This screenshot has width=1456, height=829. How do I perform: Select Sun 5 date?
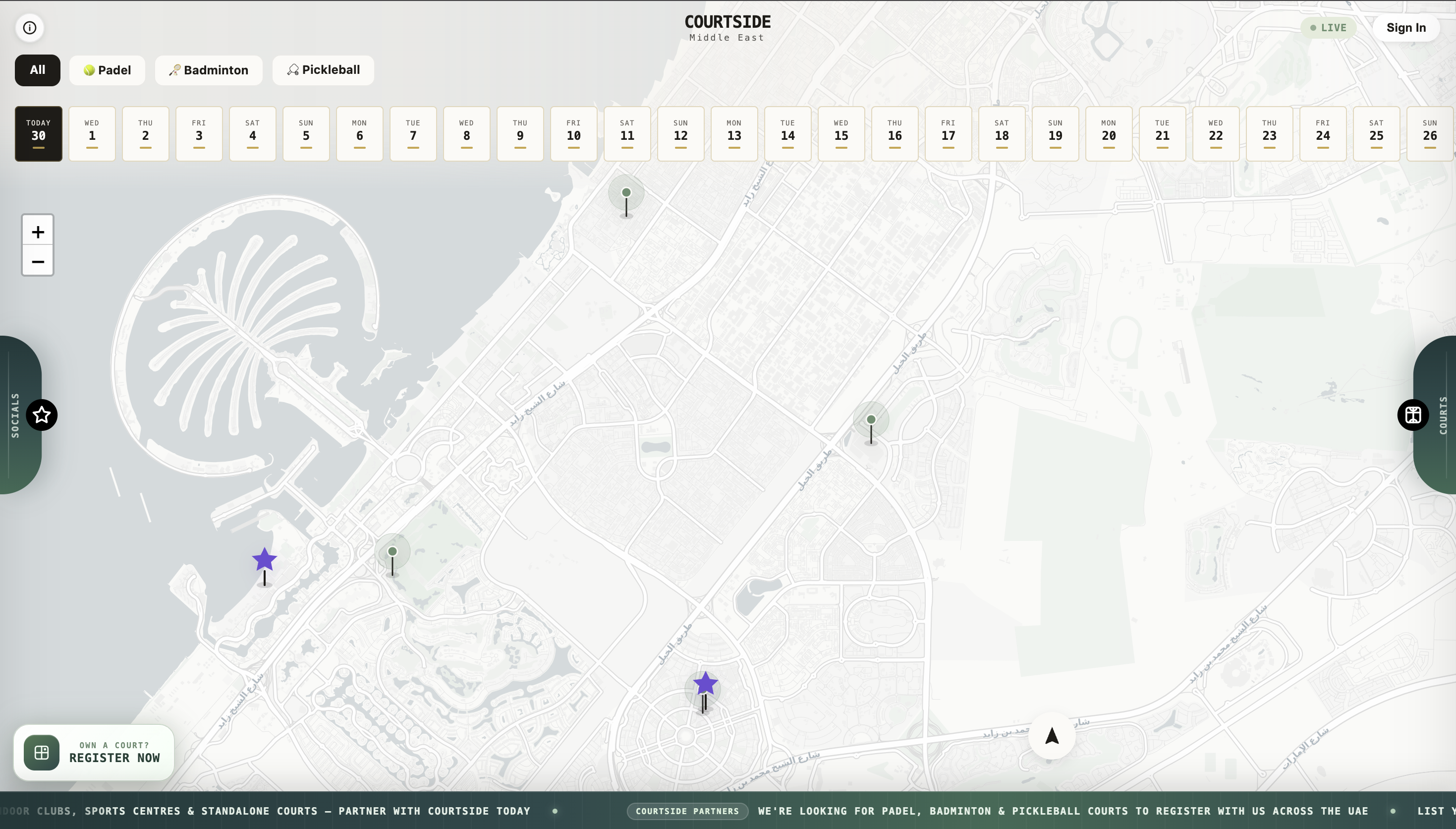click(x=306, y=134)
